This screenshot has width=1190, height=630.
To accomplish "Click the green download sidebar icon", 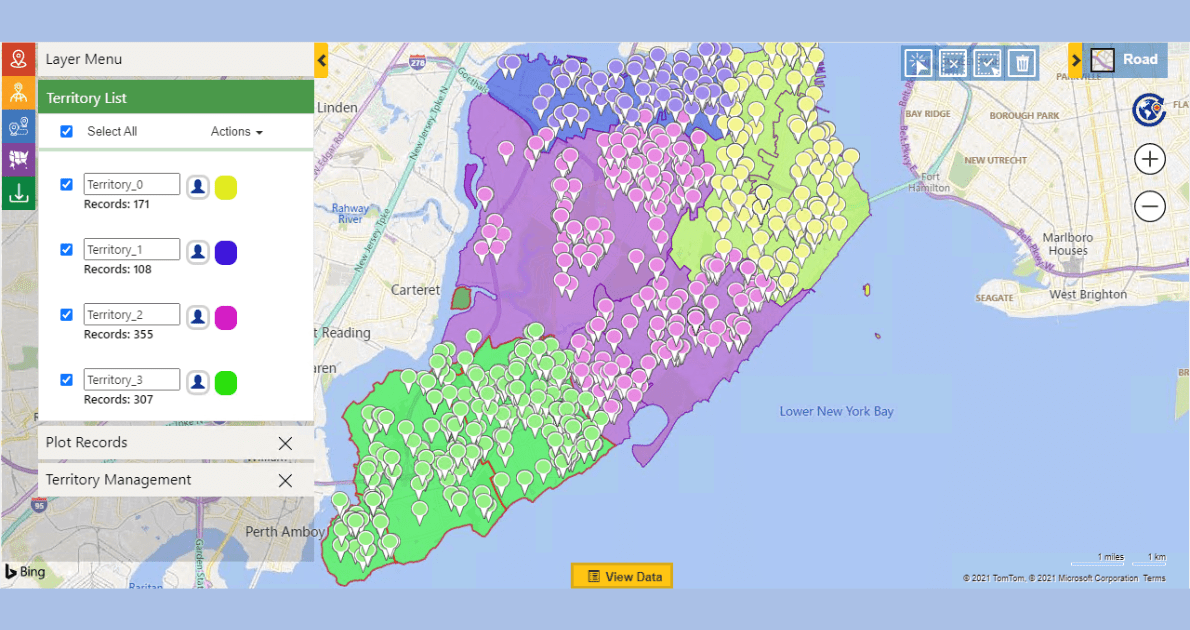I will point(18,194).
